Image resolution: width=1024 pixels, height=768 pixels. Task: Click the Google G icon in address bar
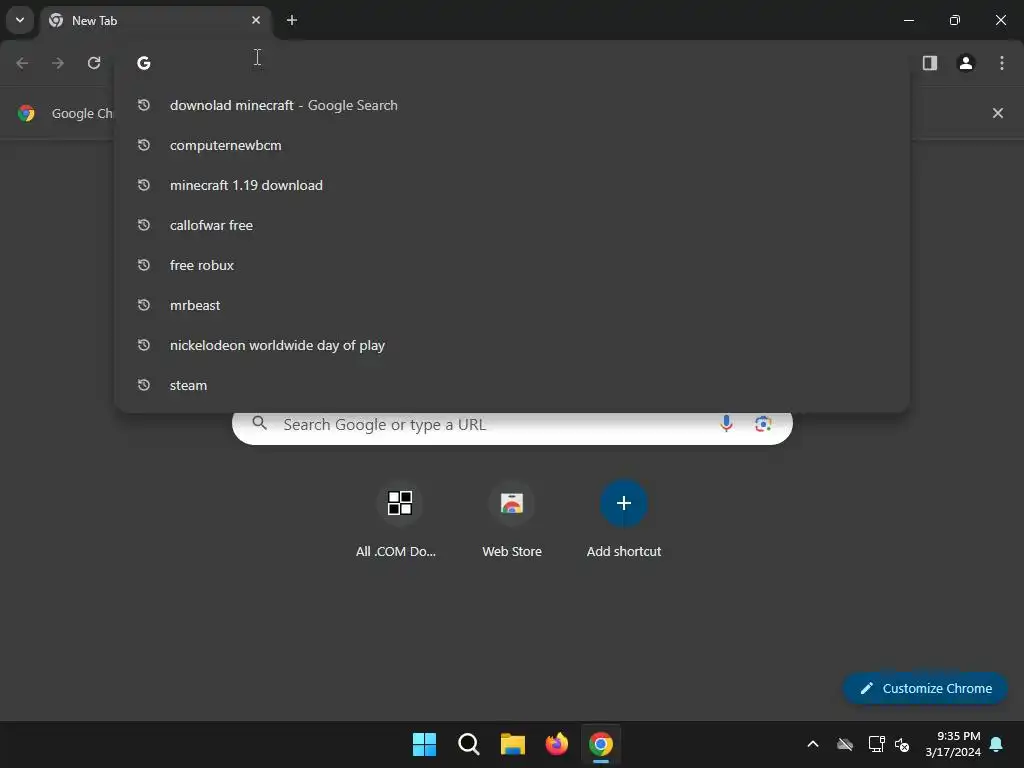(144, 63)
